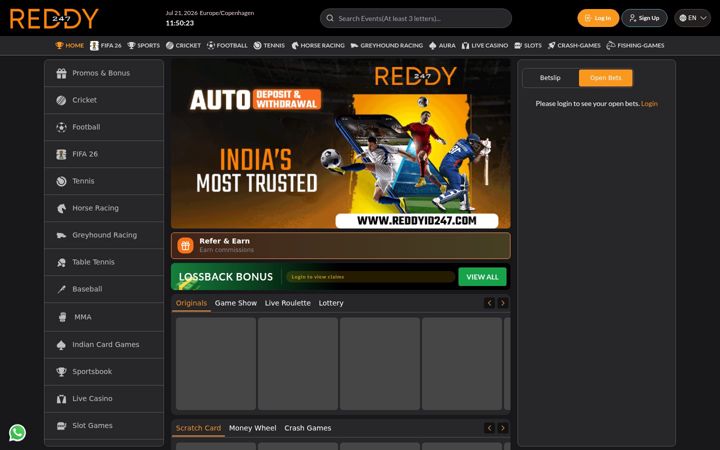Viewport: 720px width, 450px height.
Task: Click the greyhound icon in sidebar
Action: (x=61, y=235)
